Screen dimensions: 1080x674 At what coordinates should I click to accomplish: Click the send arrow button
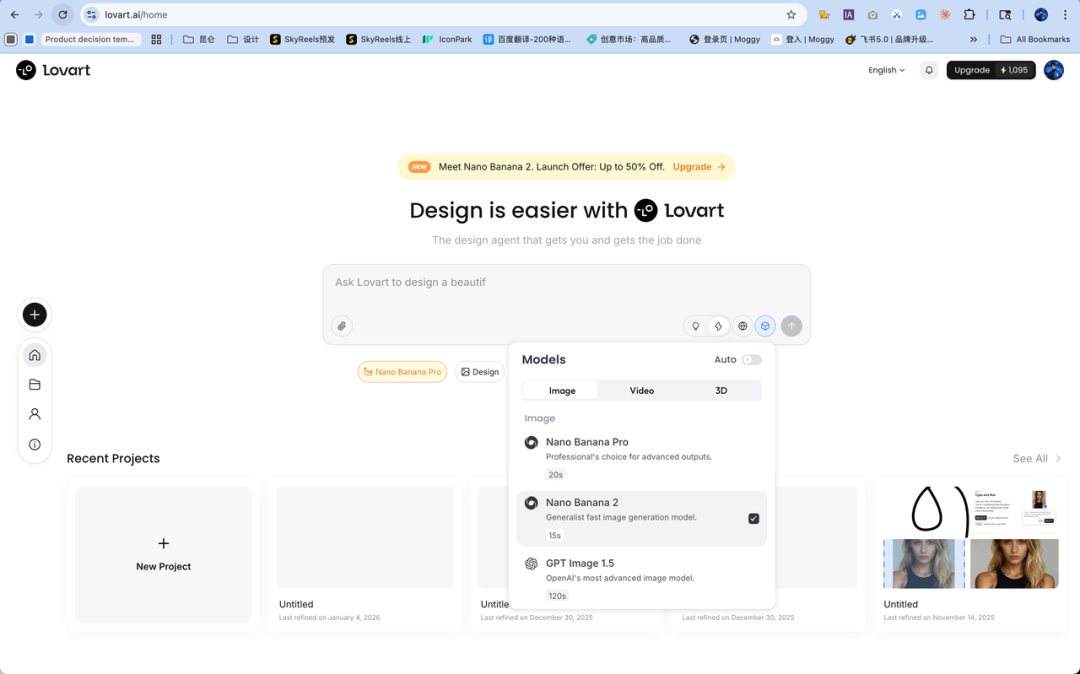point(791,326)
